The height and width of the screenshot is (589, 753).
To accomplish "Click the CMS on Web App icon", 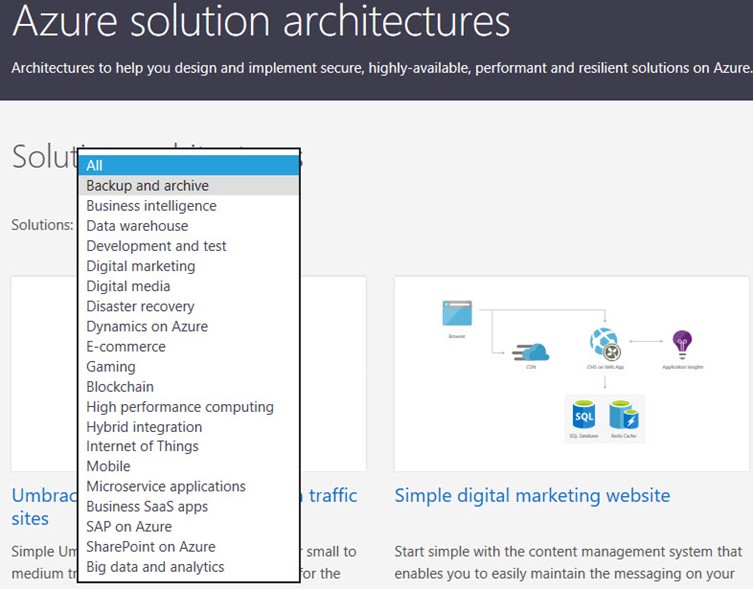I will point(605,344).
